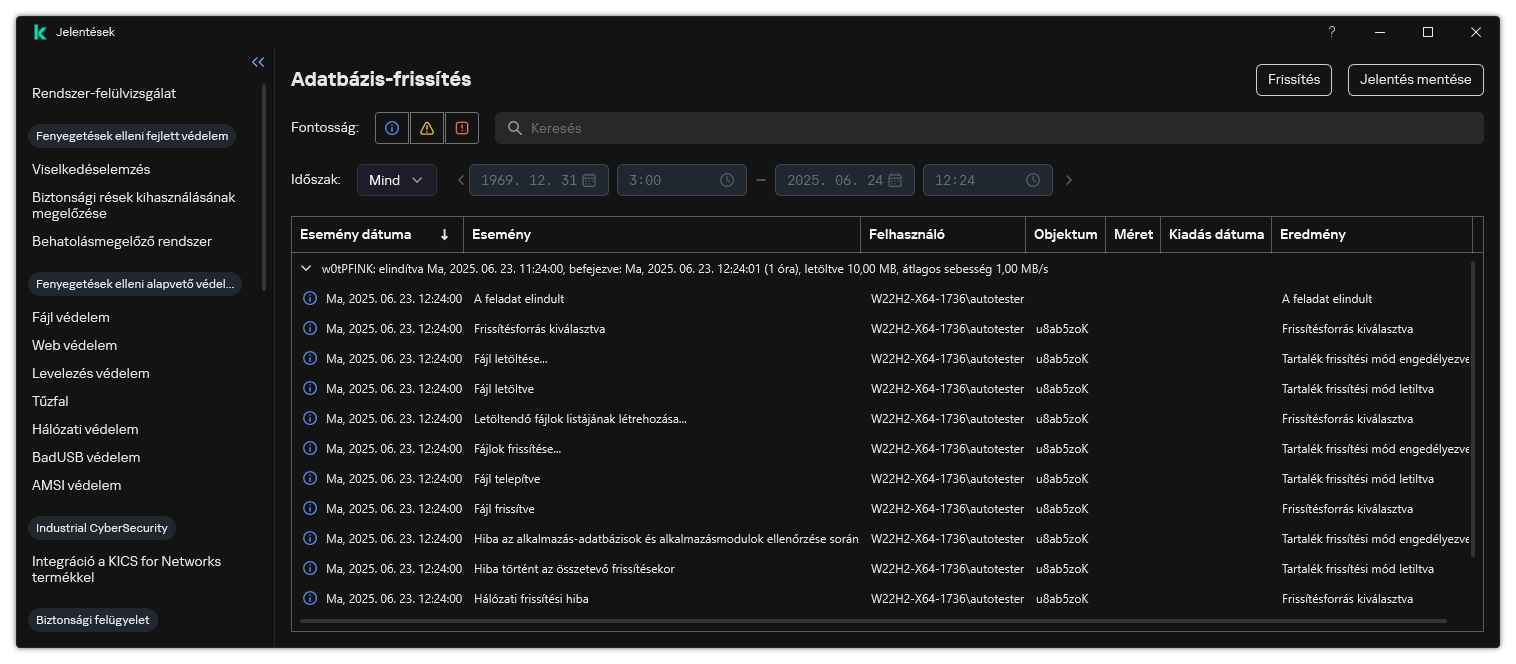Click the previous period arrow

pyautogui.click(x=461, y=180)
